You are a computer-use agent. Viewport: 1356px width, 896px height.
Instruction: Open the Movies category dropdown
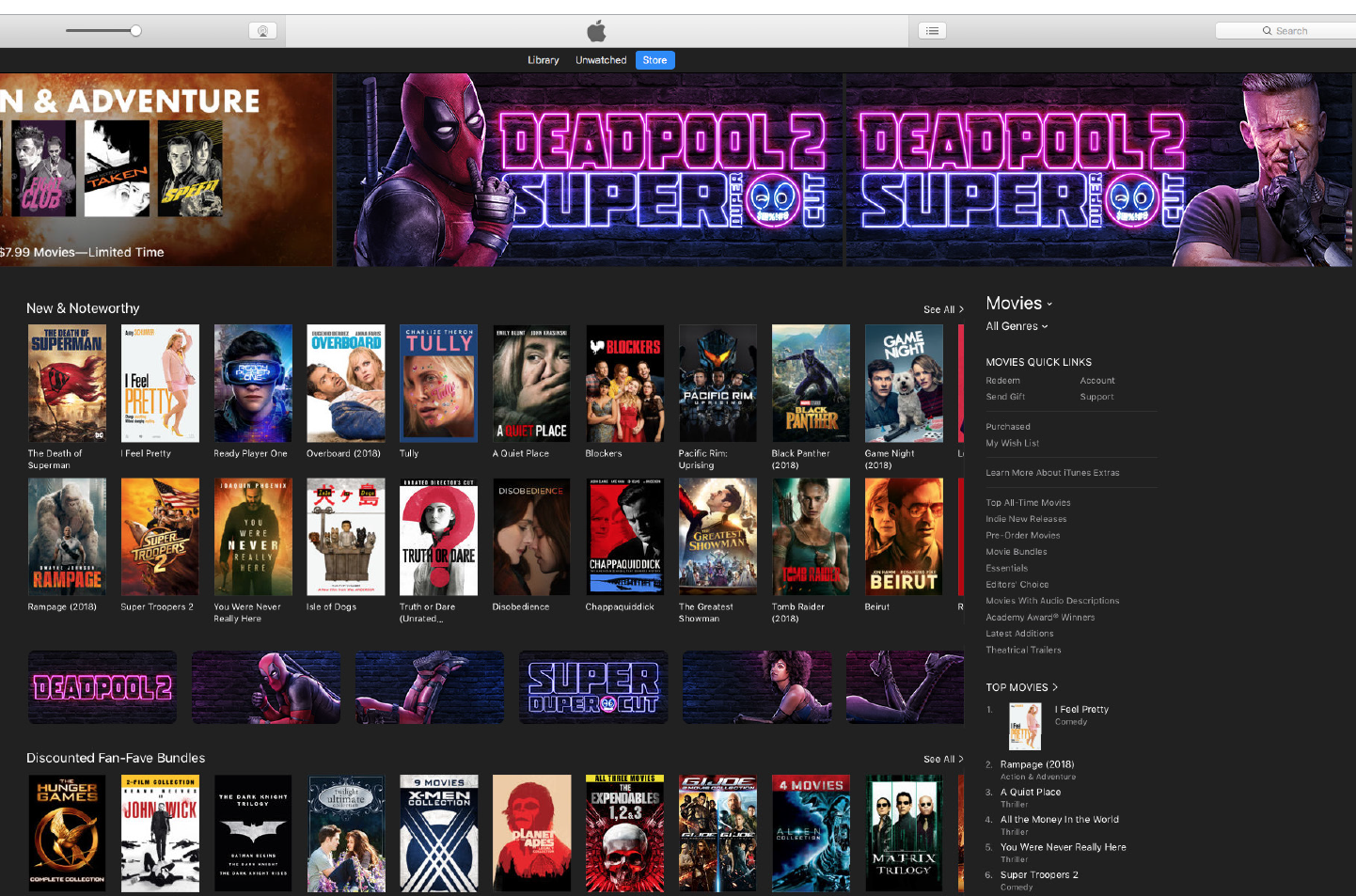click(x=1019, y=304)
